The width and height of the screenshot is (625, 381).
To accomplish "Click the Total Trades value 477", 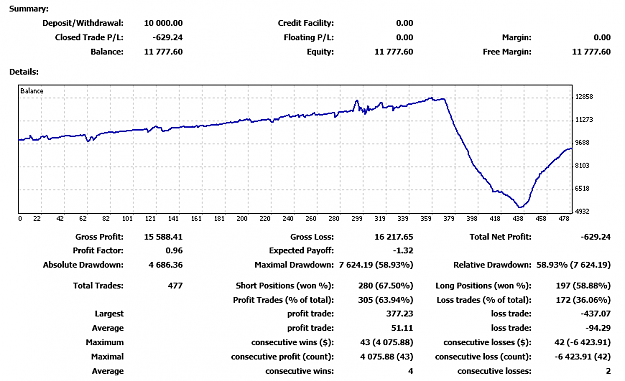I will pyautogui.click(x=175, y=286).
